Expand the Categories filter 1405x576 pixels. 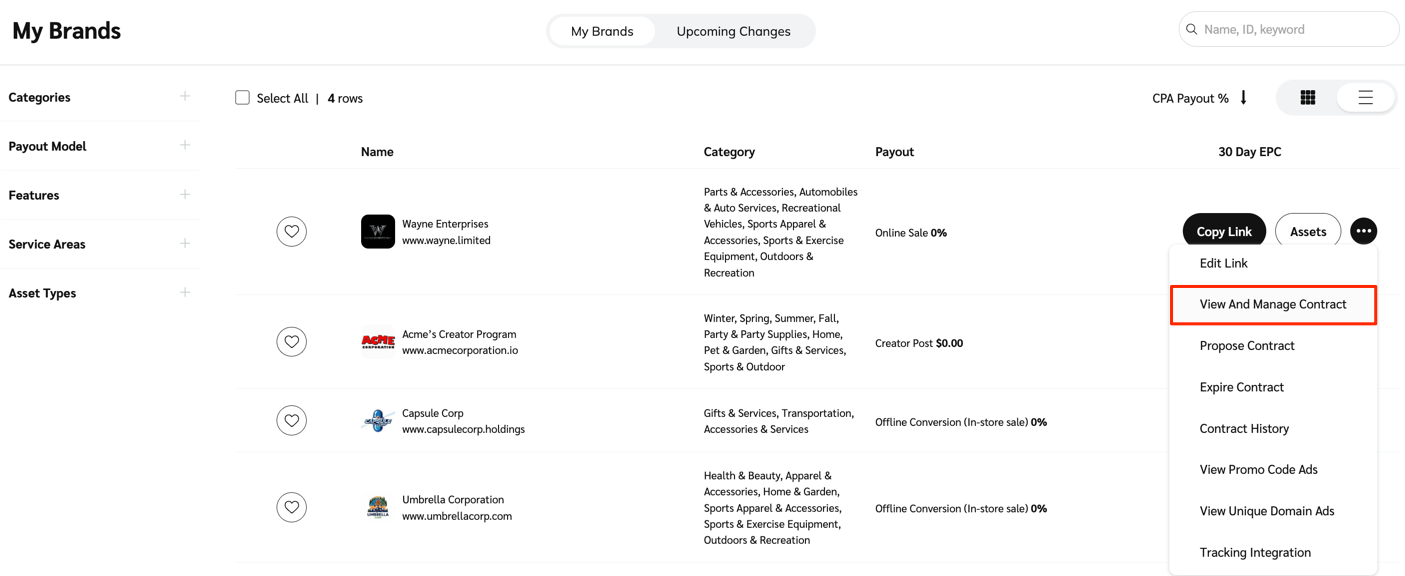185,97
